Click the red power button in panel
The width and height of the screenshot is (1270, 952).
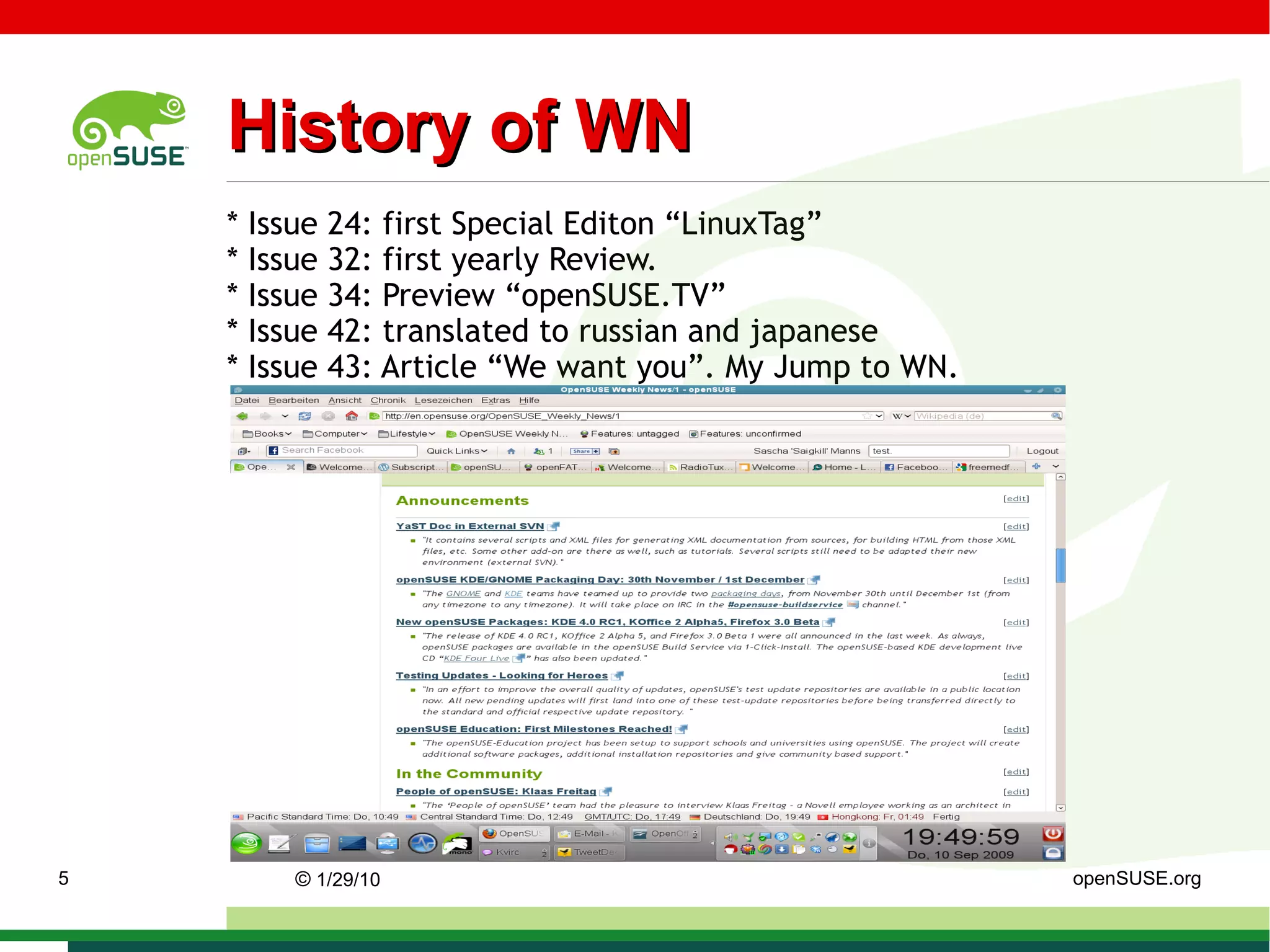point(1052,834)
